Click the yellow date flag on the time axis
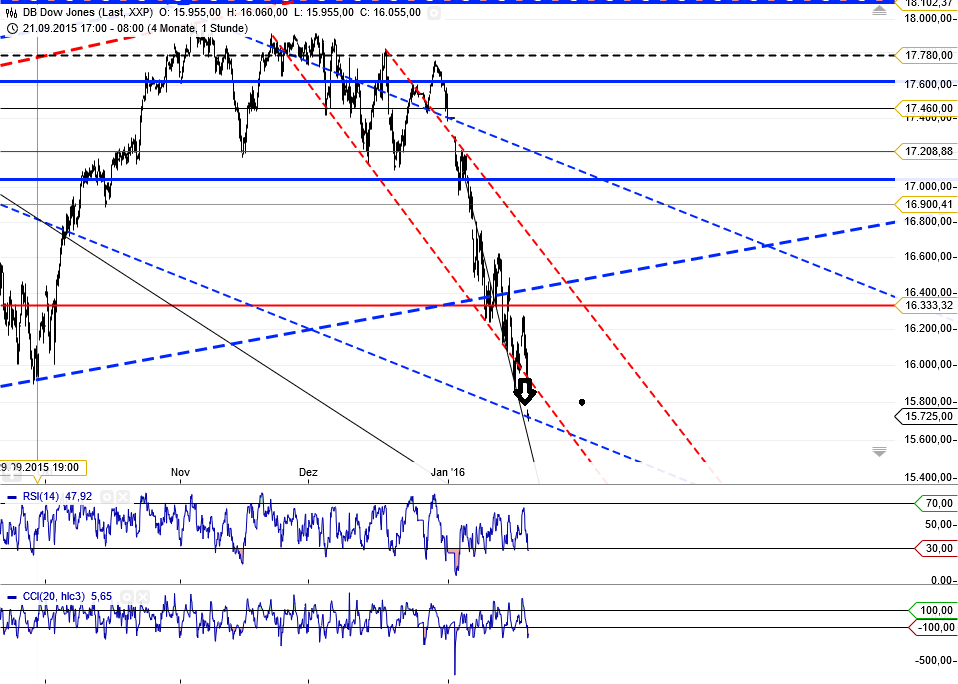 [44, 467]
